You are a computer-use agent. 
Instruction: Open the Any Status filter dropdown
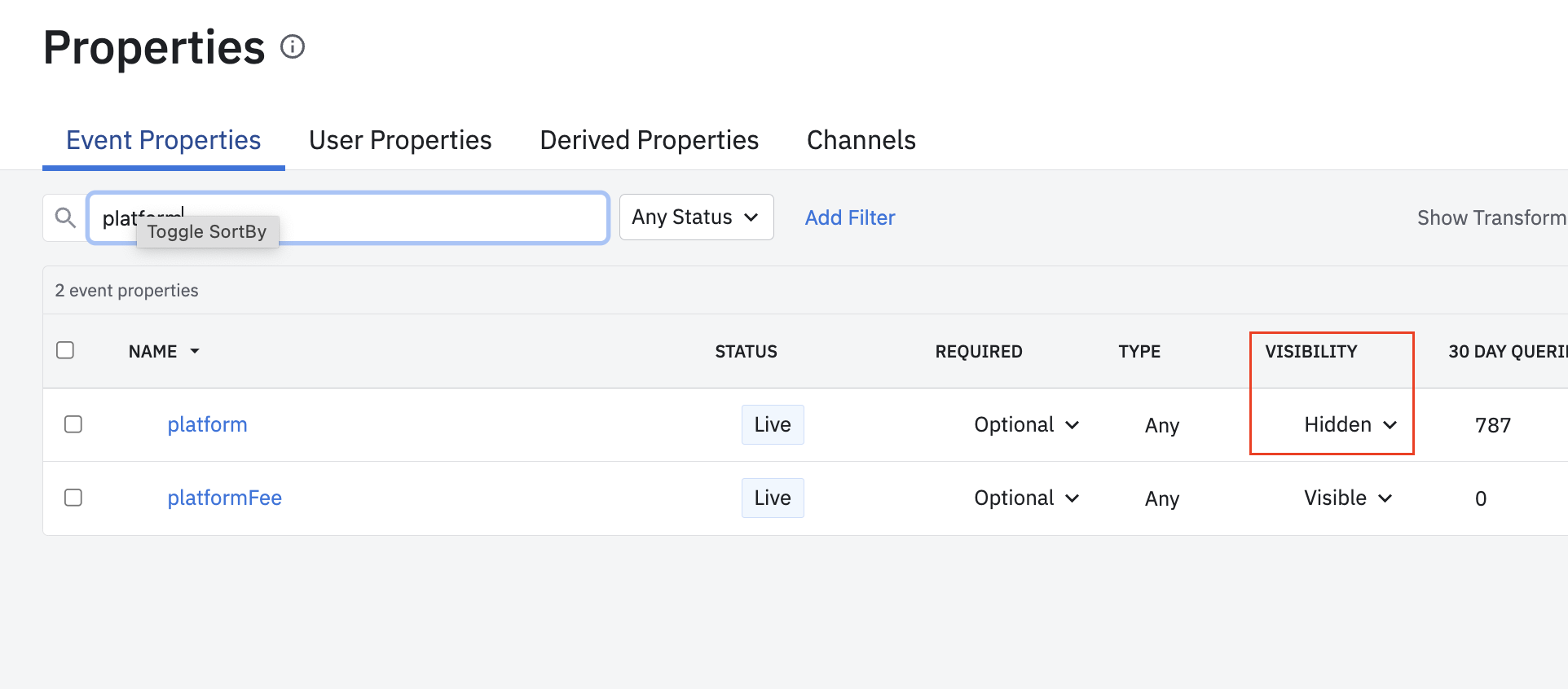point(696,217)
